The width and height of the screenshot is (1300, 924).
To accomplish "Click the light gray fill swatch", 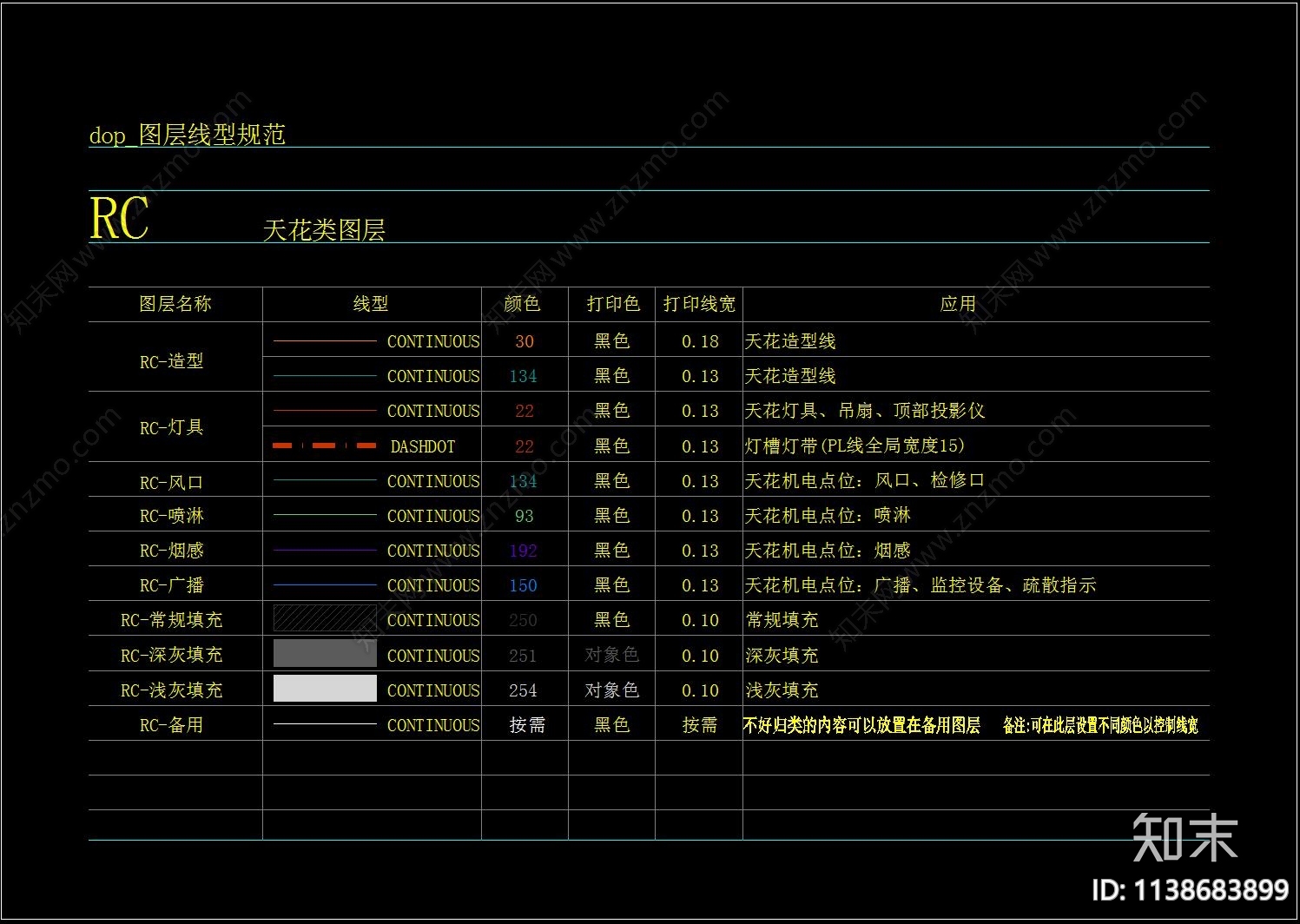I will (x=325, y=689).
